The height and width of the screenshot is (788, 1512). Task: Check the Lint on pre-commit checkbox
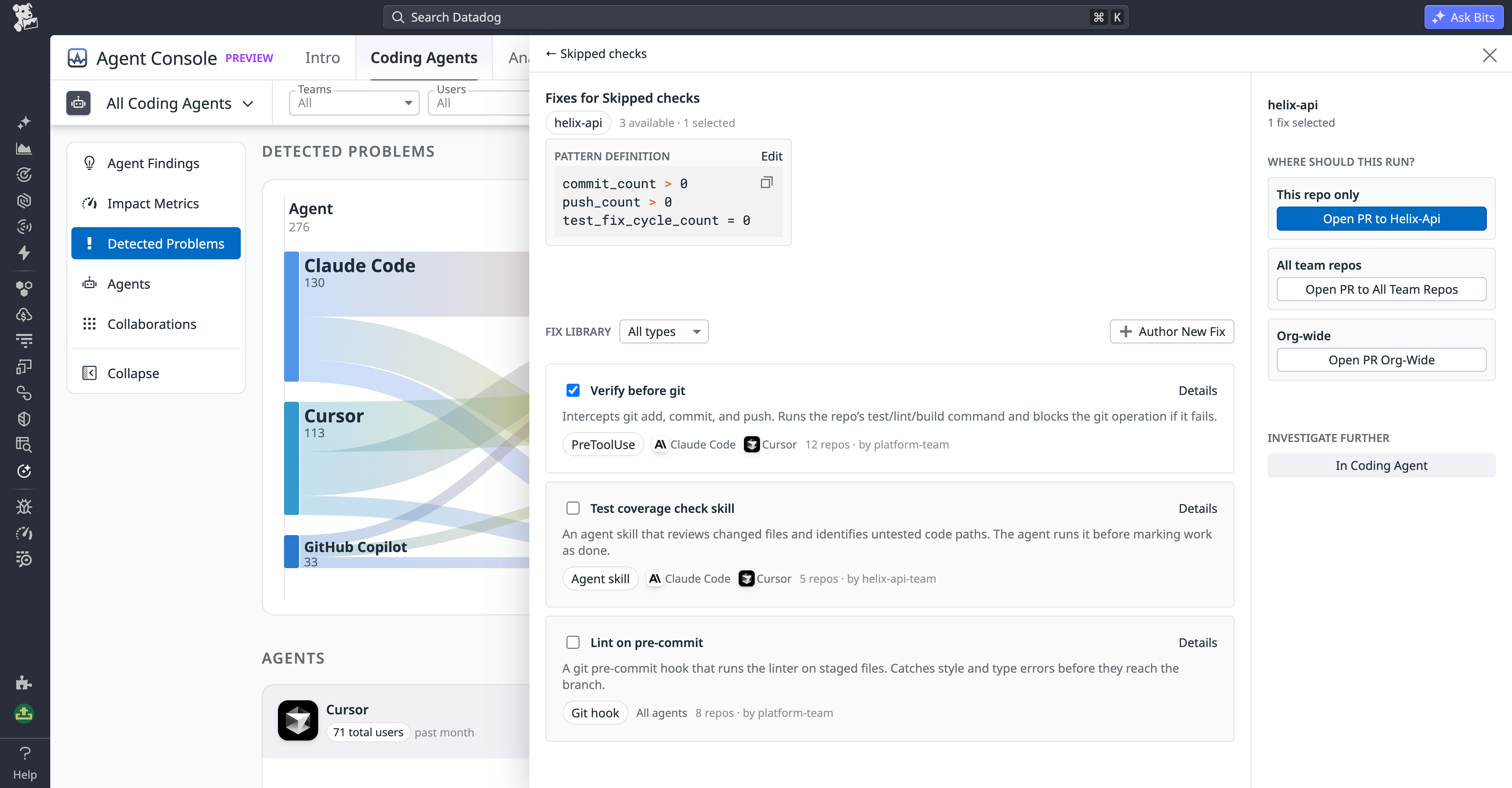coord(573,643)
